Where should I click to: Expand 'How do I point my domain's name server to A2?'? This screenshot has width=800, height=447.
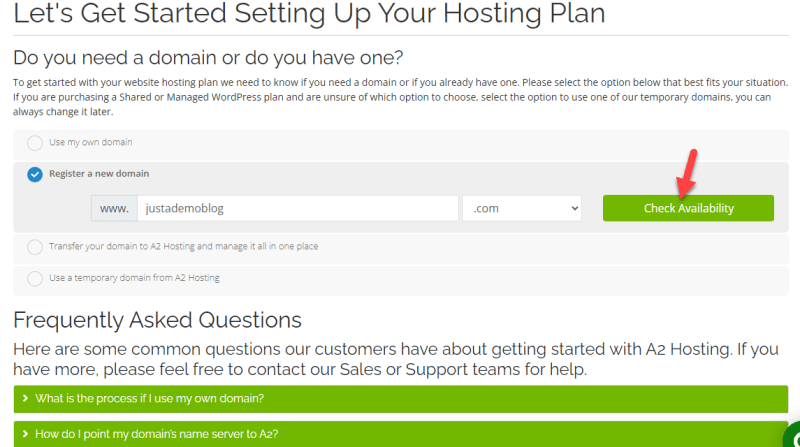click(401, 434)
